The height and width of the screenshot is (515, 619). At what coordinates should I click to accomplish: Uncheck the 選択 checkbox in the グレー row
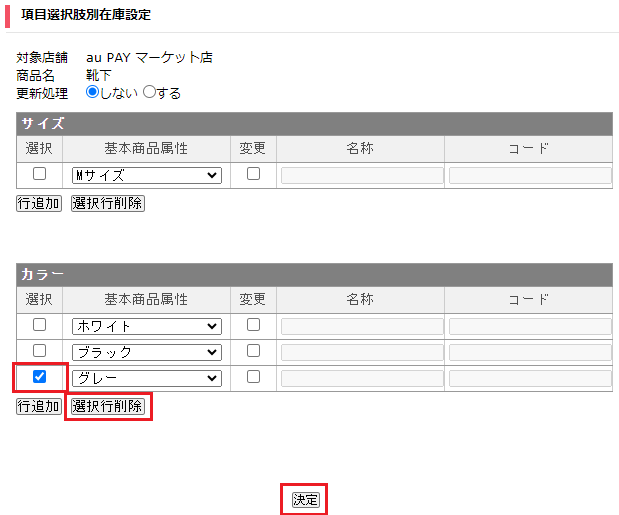pyautogui.click(x=39, y=377)
